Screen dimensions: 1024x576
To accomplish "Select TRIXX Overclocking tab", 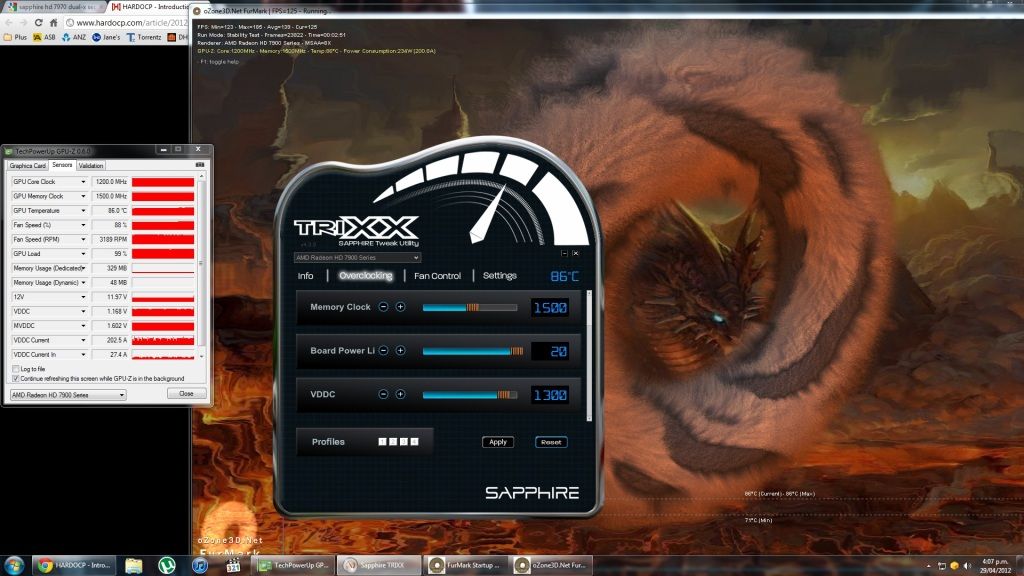I will click(366, 276).
